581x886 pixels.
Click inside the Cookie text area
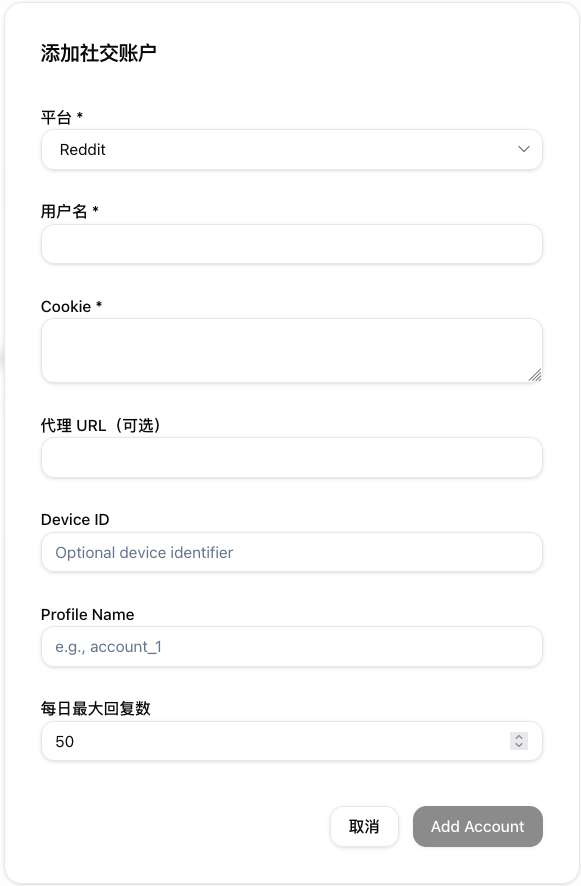[291, 350]
